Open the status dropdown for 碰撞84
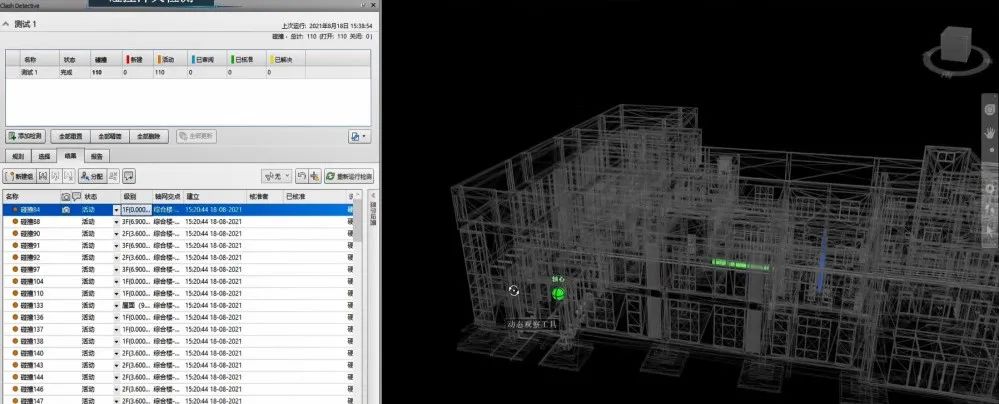999x404 pixels. tap(115, 211)
